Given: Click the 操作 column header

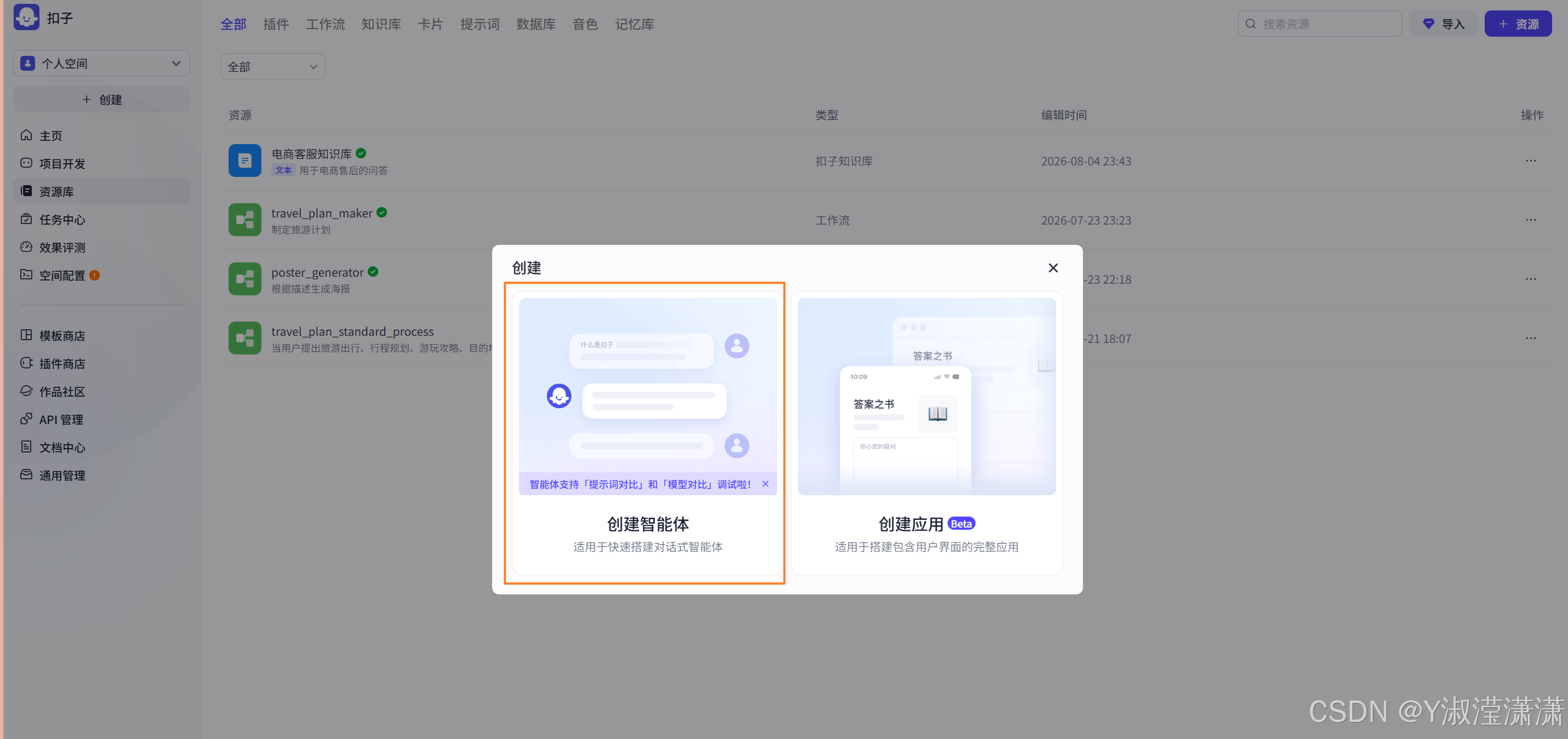Looking at the screenshot, I should 1531,115.
